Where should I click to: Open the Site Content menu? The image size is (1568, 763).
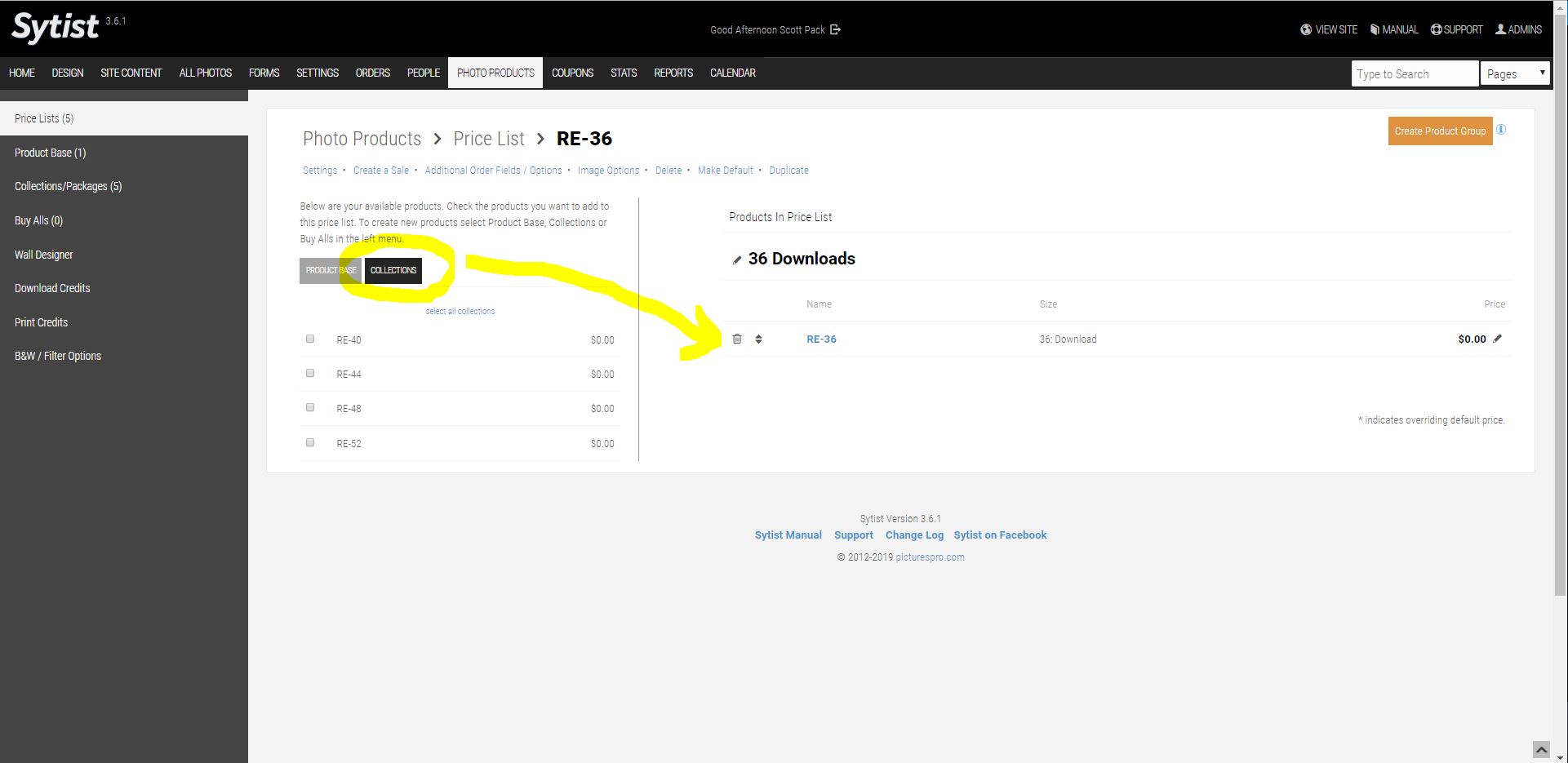pos(131,73)
